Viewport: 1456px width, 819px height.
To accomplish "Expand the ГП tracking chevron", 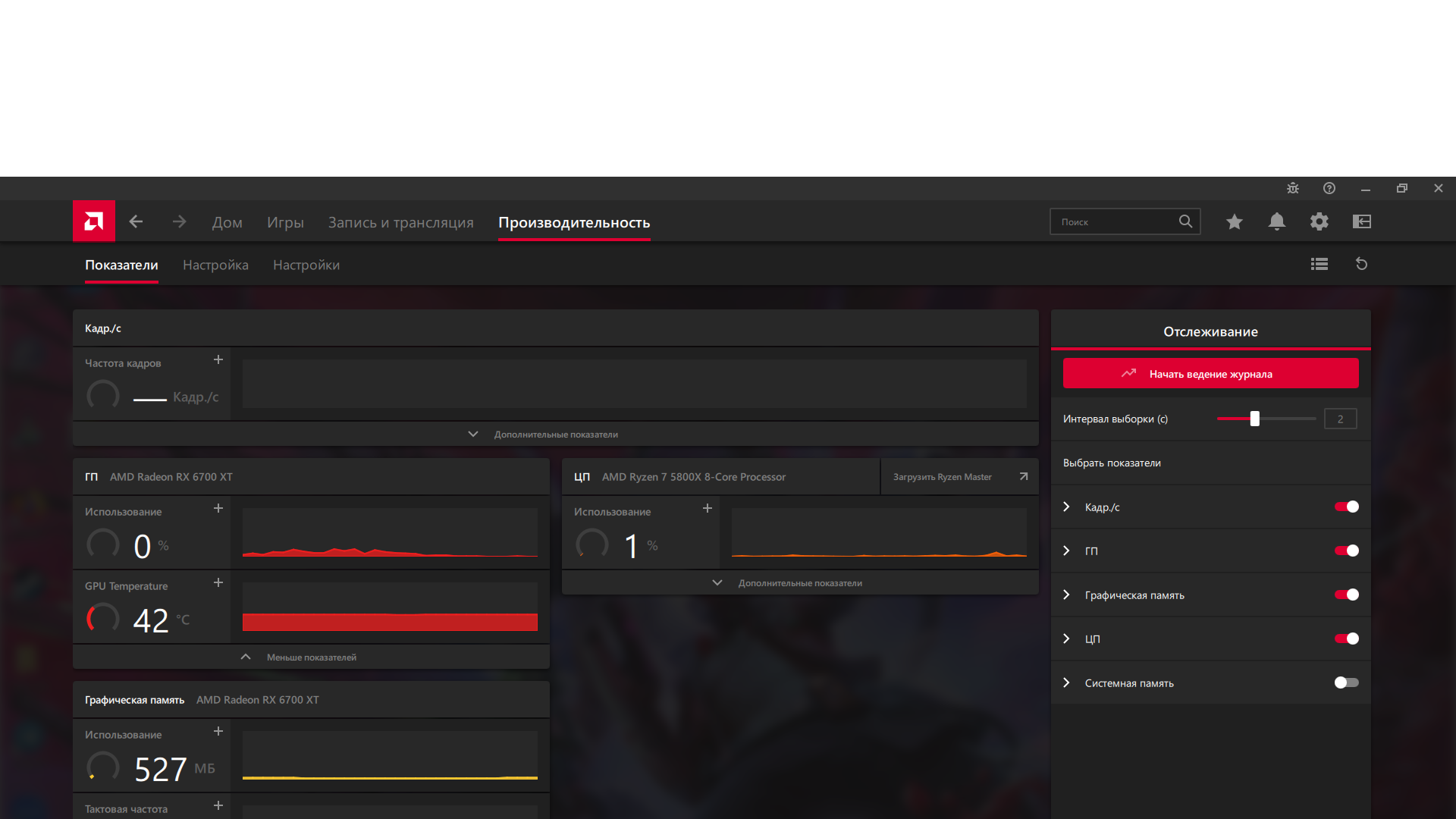I will [x=1067, y=551].
